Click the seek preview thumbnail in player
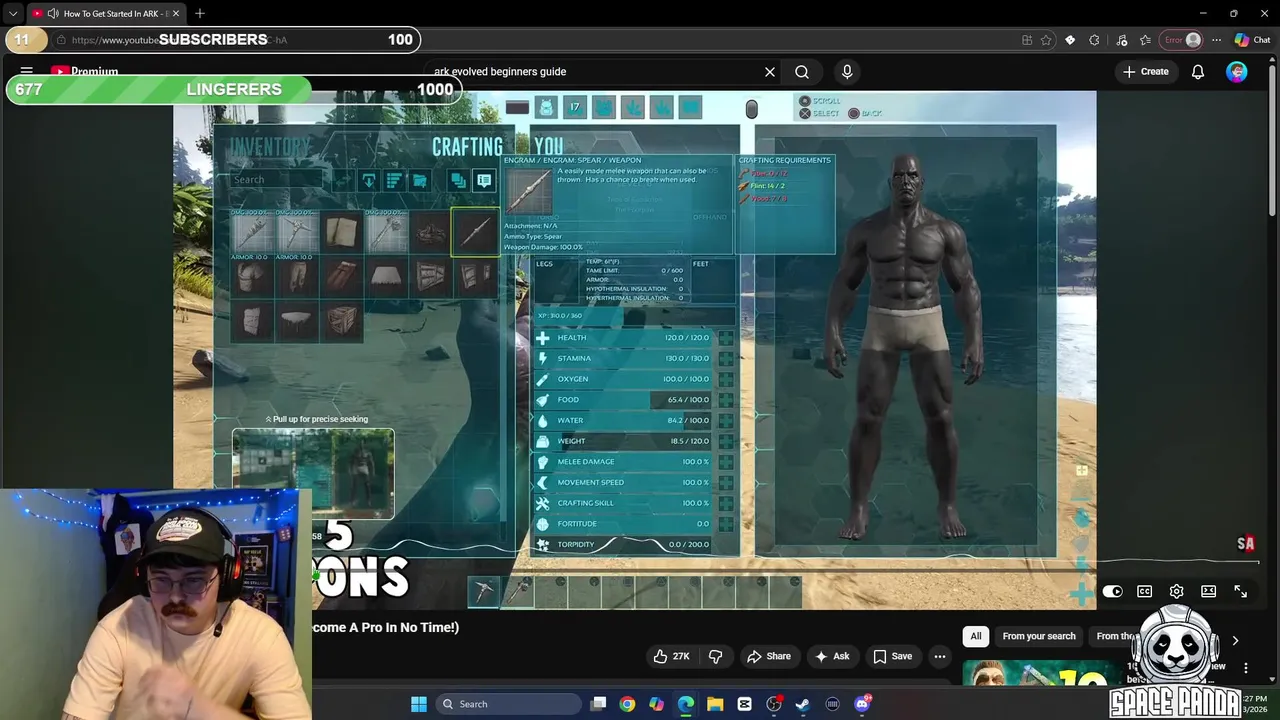This screenshot has width=1280, height=720. (313, 473)
